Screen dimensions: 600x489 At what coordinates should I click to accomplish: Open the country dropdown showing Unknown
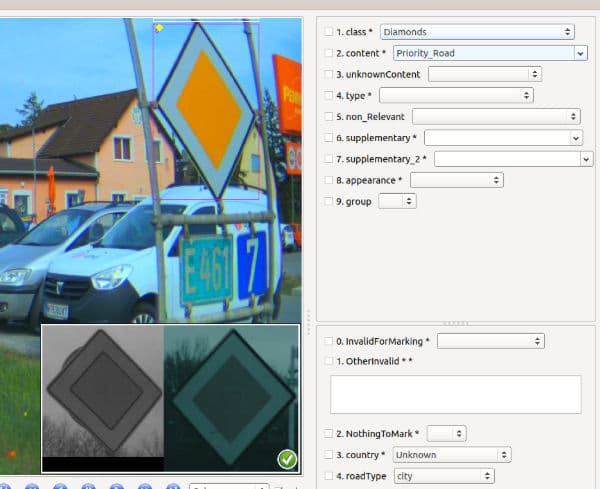pyautogui.click(x=452, y=455)
